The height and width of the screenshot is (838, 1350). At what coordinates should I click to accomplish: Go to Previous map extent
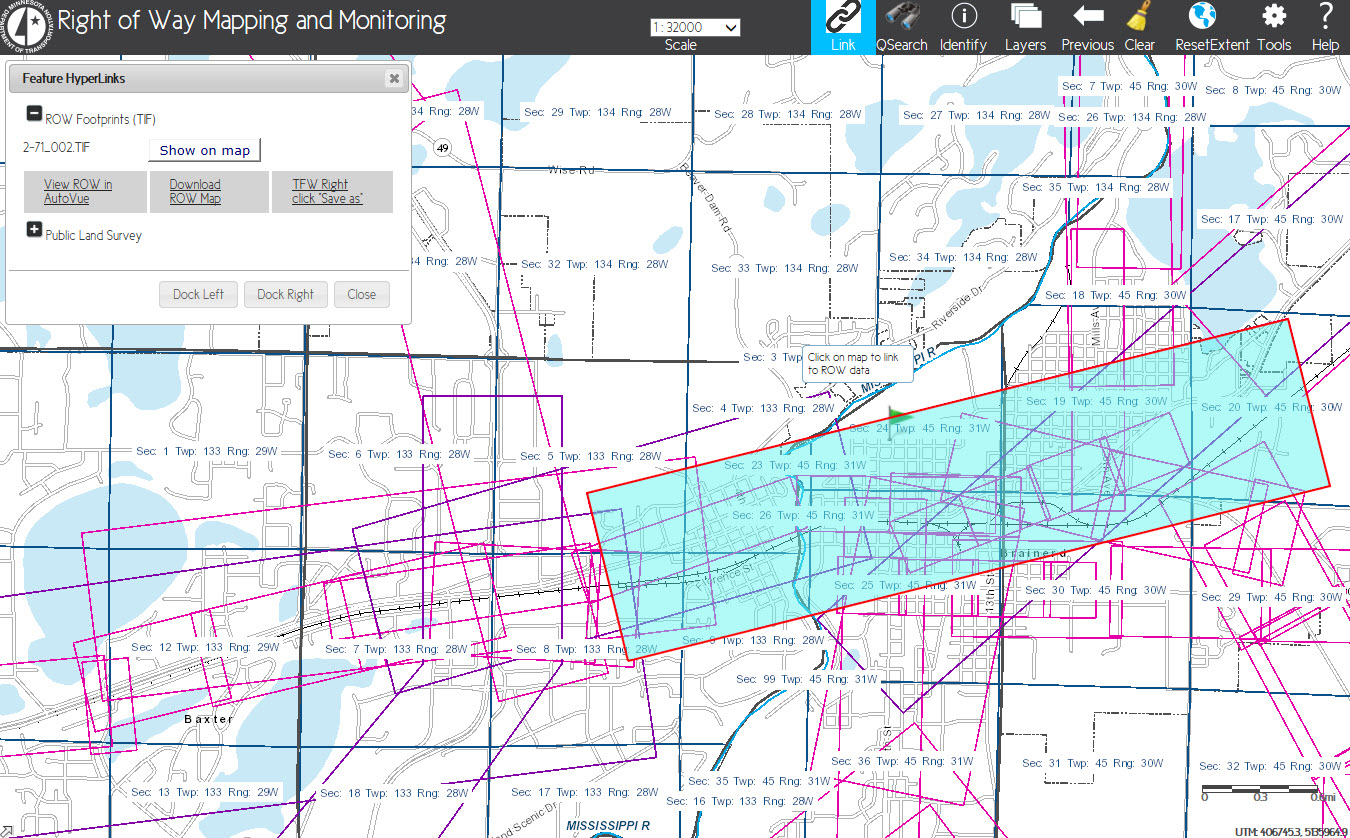click(x=1087, y=27)
